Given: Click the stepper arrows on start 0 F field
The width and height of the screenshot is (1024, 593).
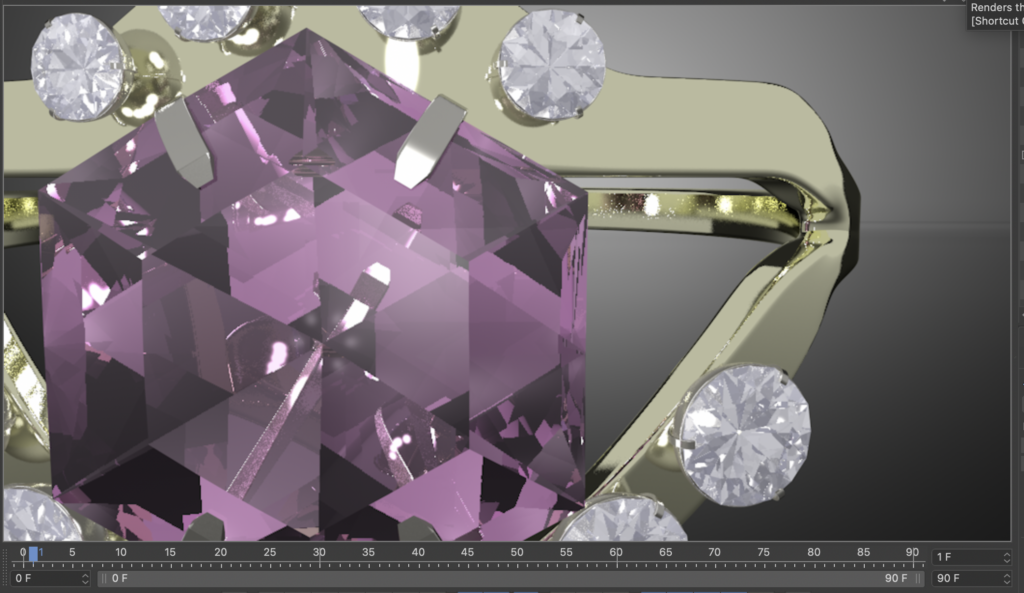Looking at the screenshot, I should point(84,578).
